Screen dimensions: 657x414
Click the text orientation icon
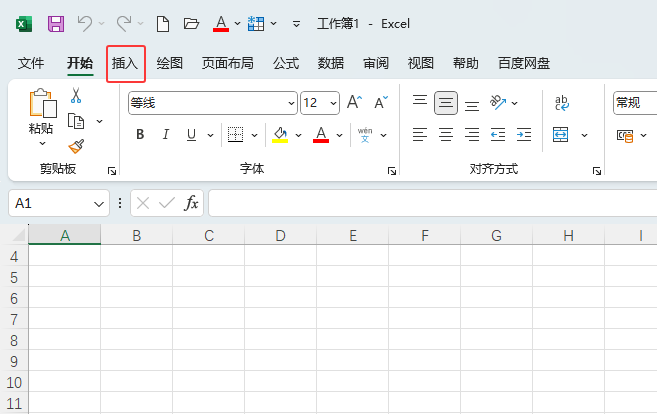[498, 102]
